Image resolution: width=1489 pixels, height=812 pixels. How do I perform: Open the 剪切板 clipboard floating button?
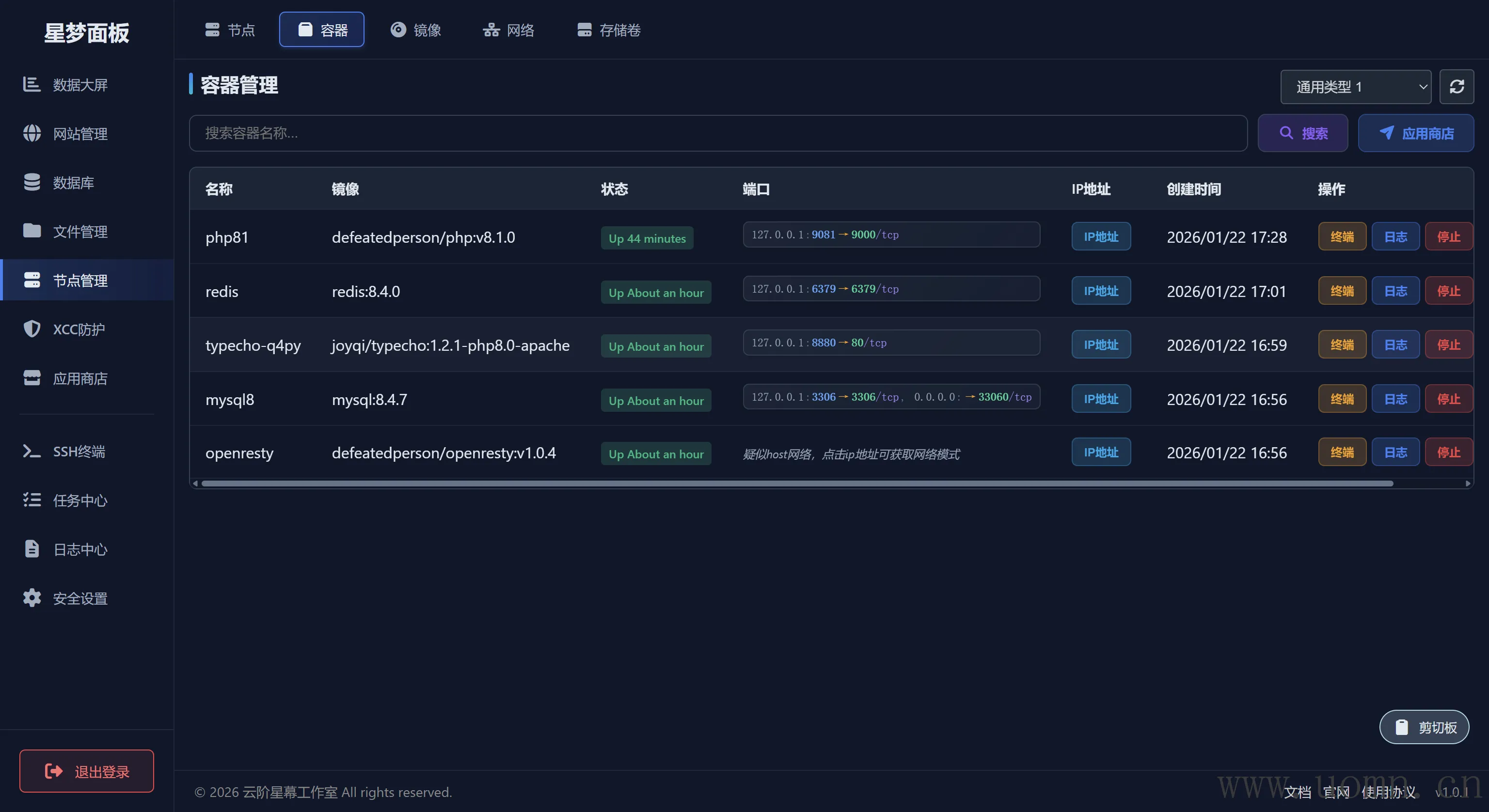tap(1424, 727)
